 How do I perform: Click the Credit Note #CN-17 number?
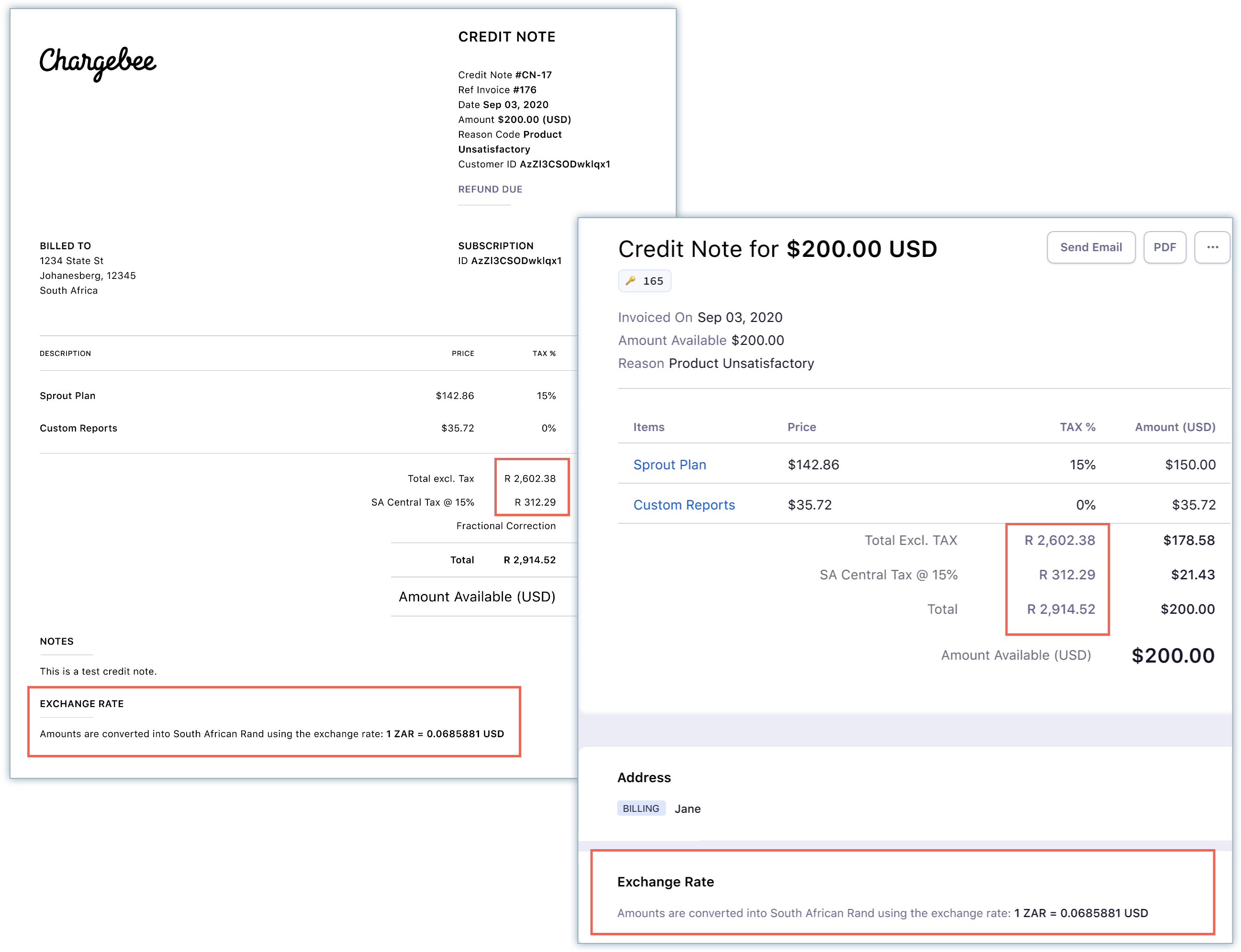coord(533,75)
